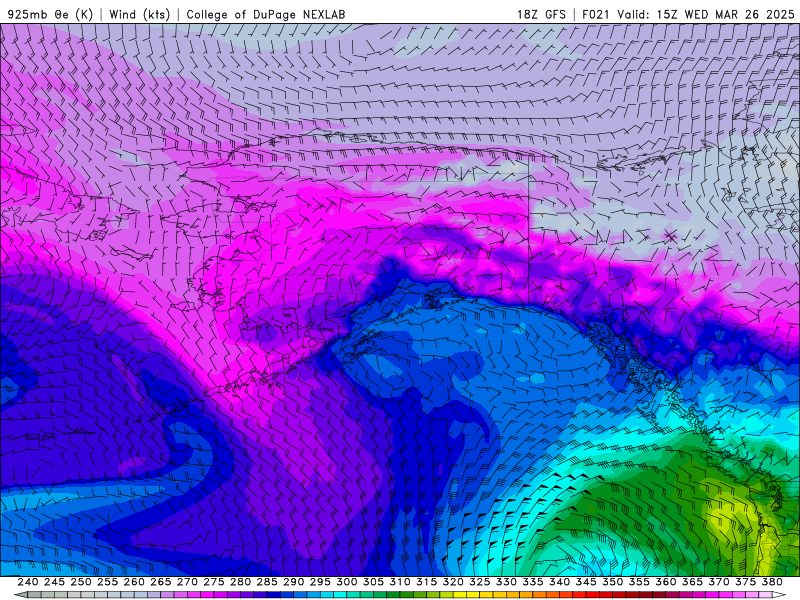Screen dimensions: 800x600
Task: Click the 'Valid: 15Z WED MAR 26 2025' text
Action: pyautogui.click(x=706, y=14)
